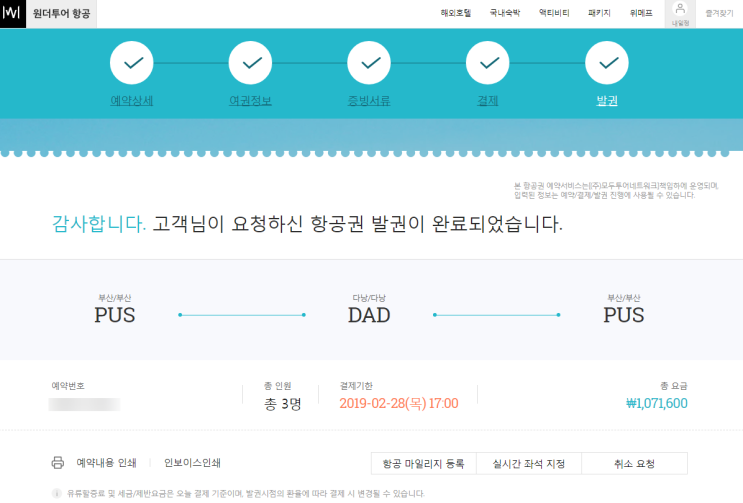Go to the 여권정보 step link

(250, 100)
